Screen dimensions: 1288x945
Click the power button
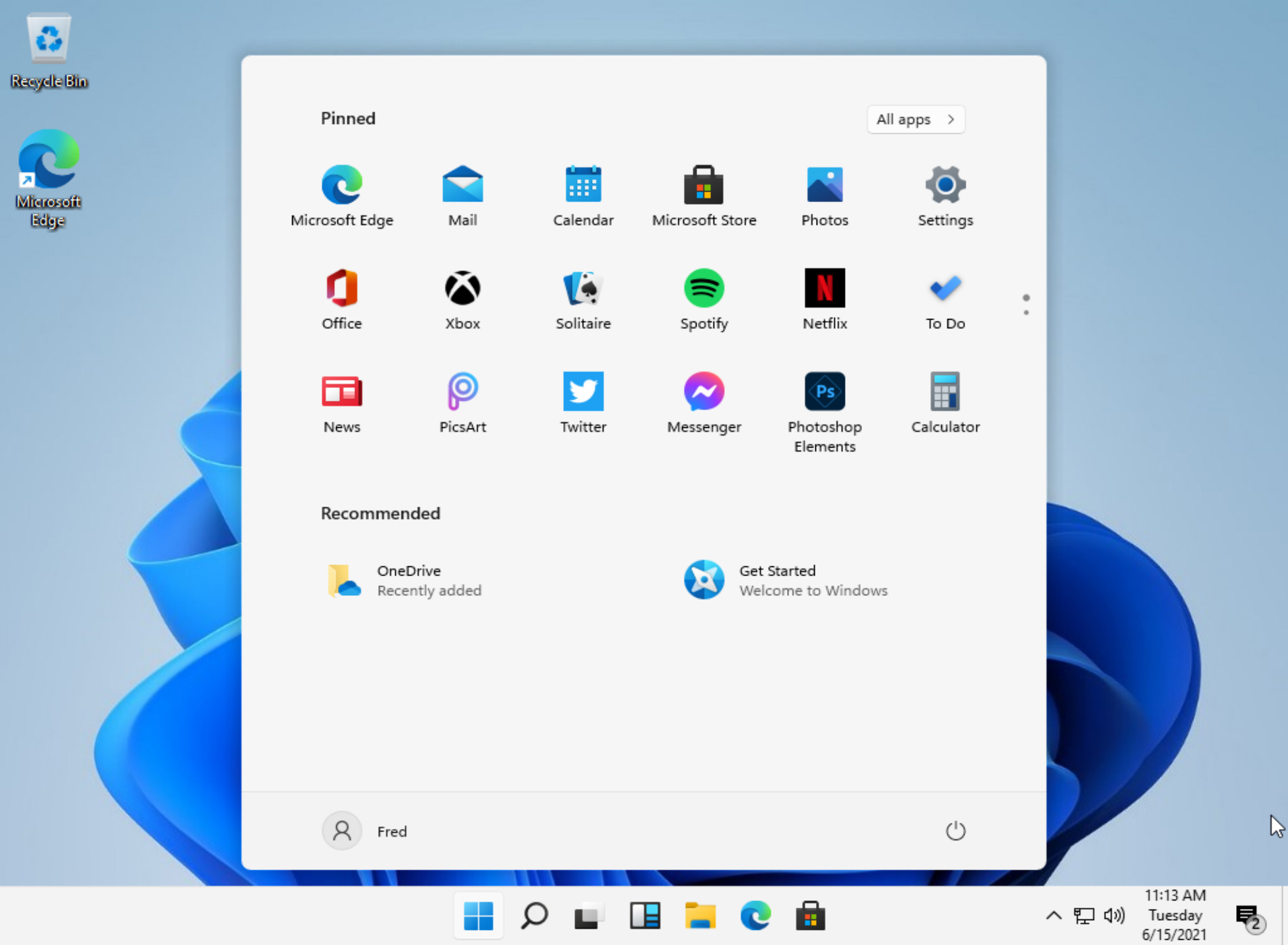pyautogui.click(x=956, y=830)
